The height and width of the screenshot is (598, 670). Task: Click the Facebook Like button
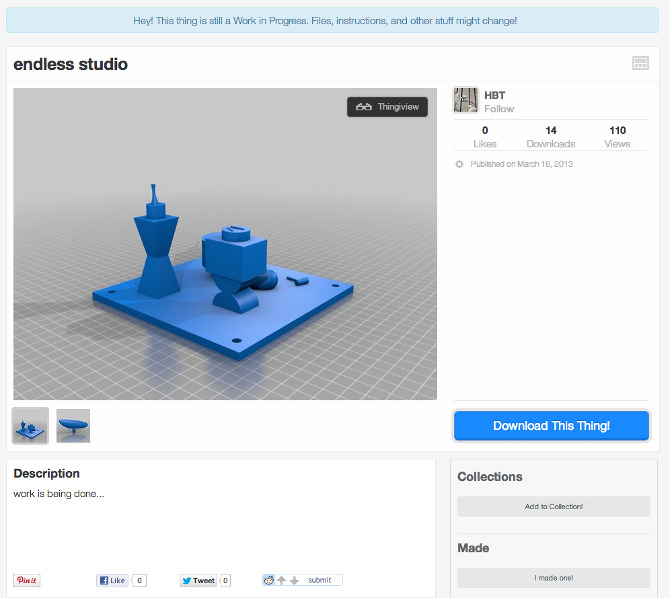coord(112,580)
